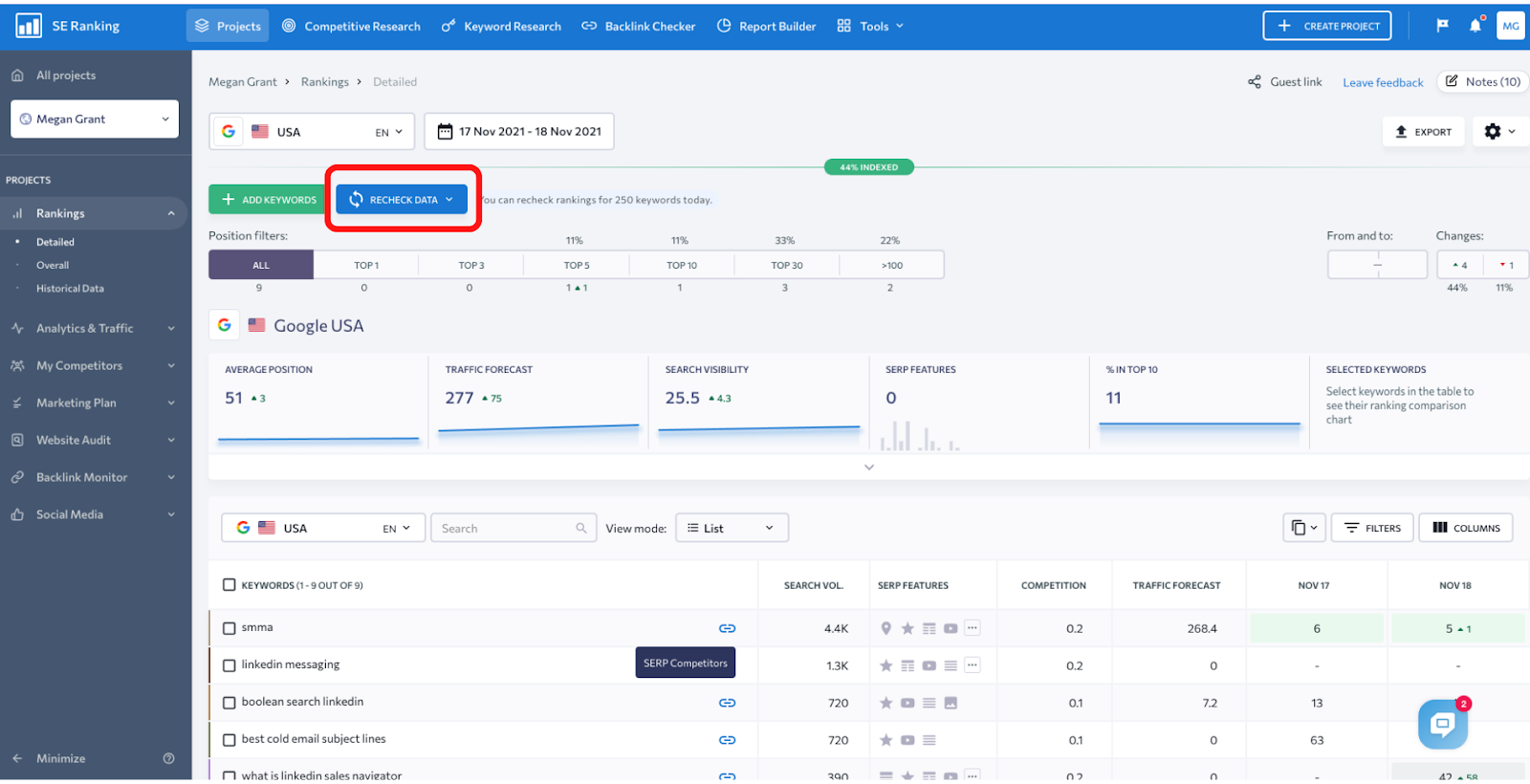
Task: Go to Keyword Research
Action: pos(502,26)
